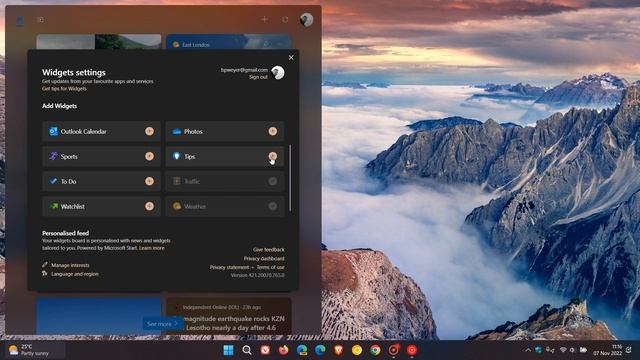Launch Vivaldi from the taskbar

pyautogui.click(x=265, y=350)
